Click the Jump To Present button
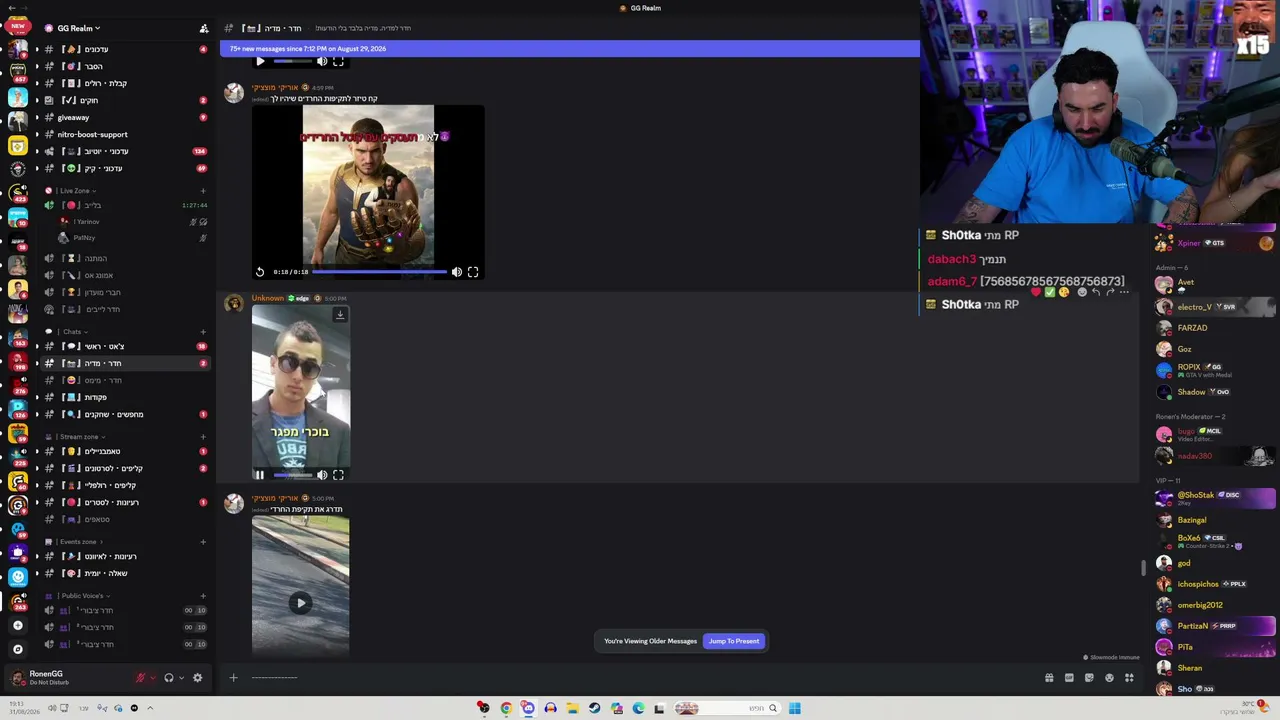The image size is (1280, 720). click(x=734, y=641)
